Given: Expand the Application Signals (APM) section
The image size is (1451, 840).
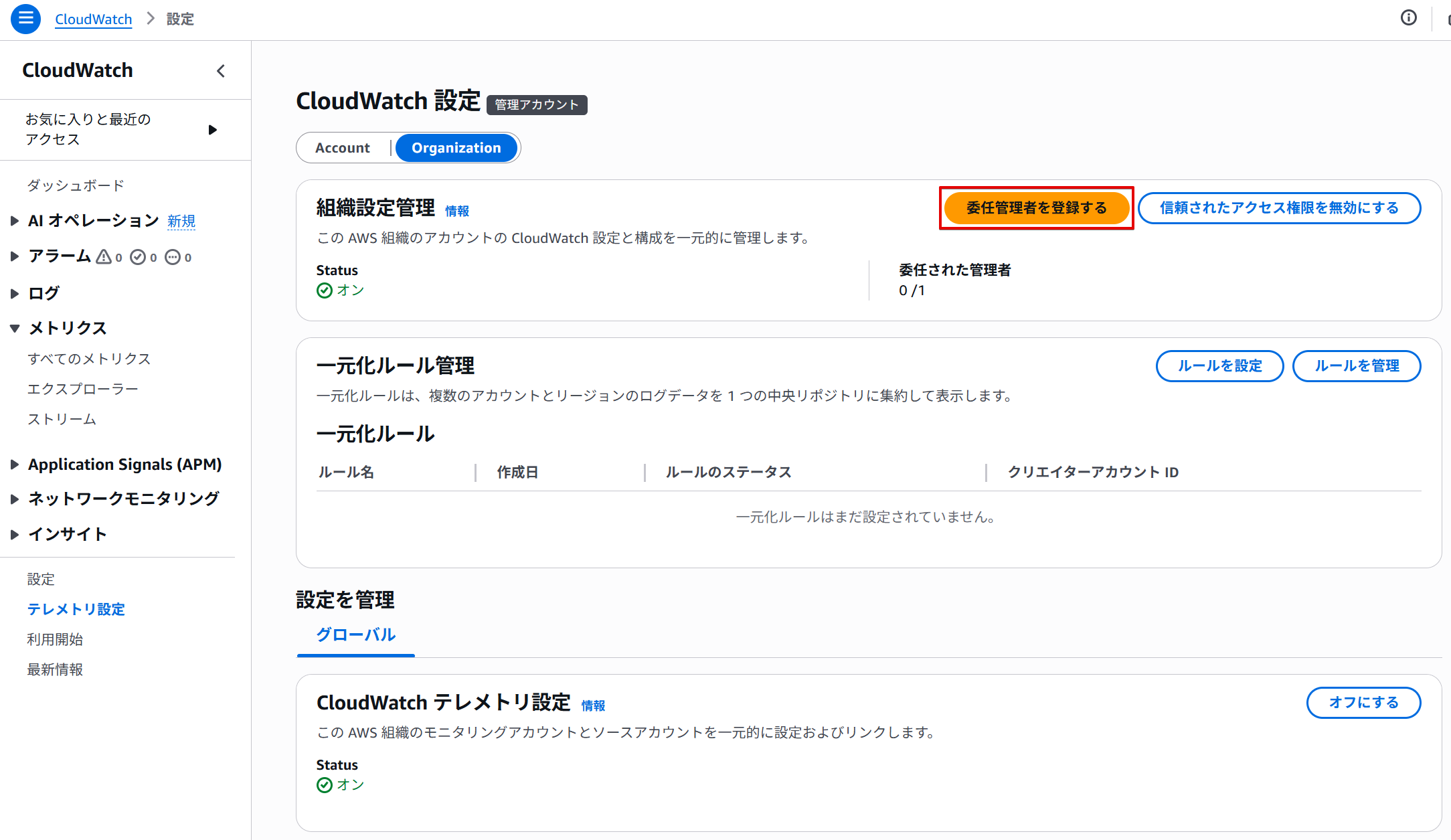Looking at the screenshot, I should coord(15,465).
